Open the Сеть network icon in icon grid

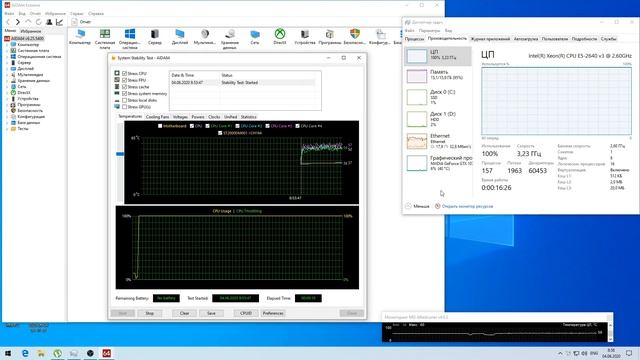[255, 34]
